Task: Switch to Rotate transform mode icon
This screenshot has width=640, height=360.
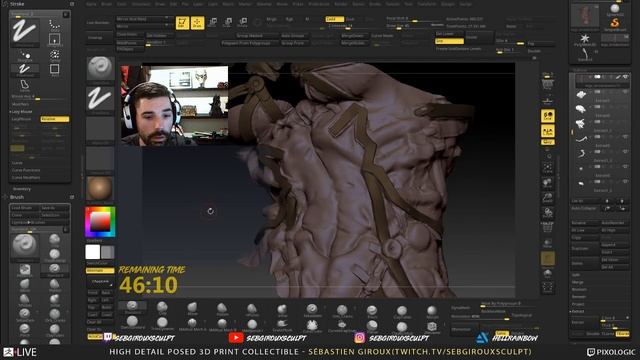Action: point(242,22)
